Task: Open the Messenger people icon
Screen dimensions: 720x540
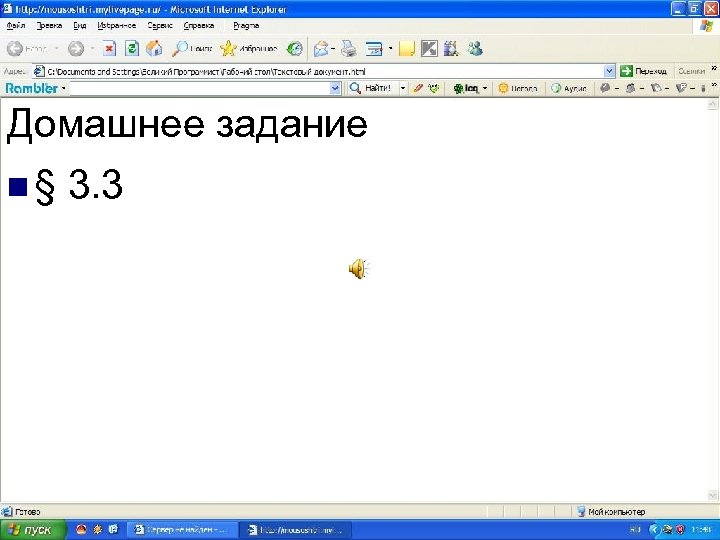Action: (x=475, y=49)
